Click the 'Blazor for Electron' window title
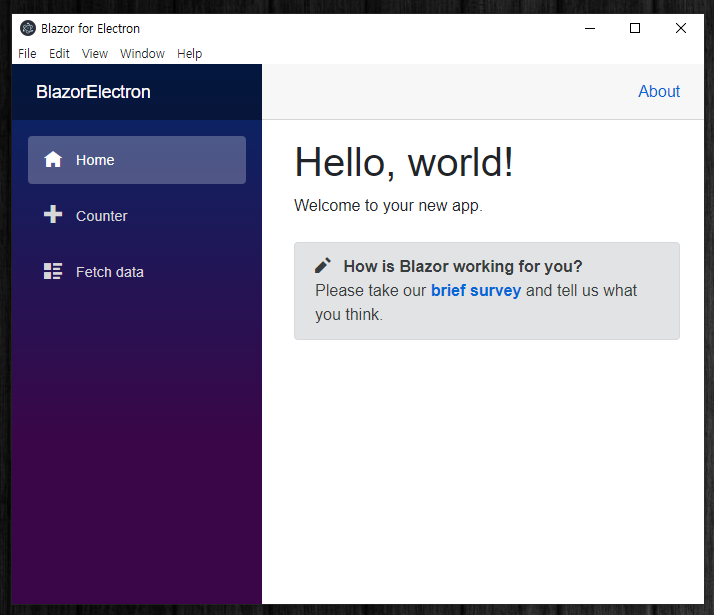Screen dimensions: 714x615 (90, 29)
